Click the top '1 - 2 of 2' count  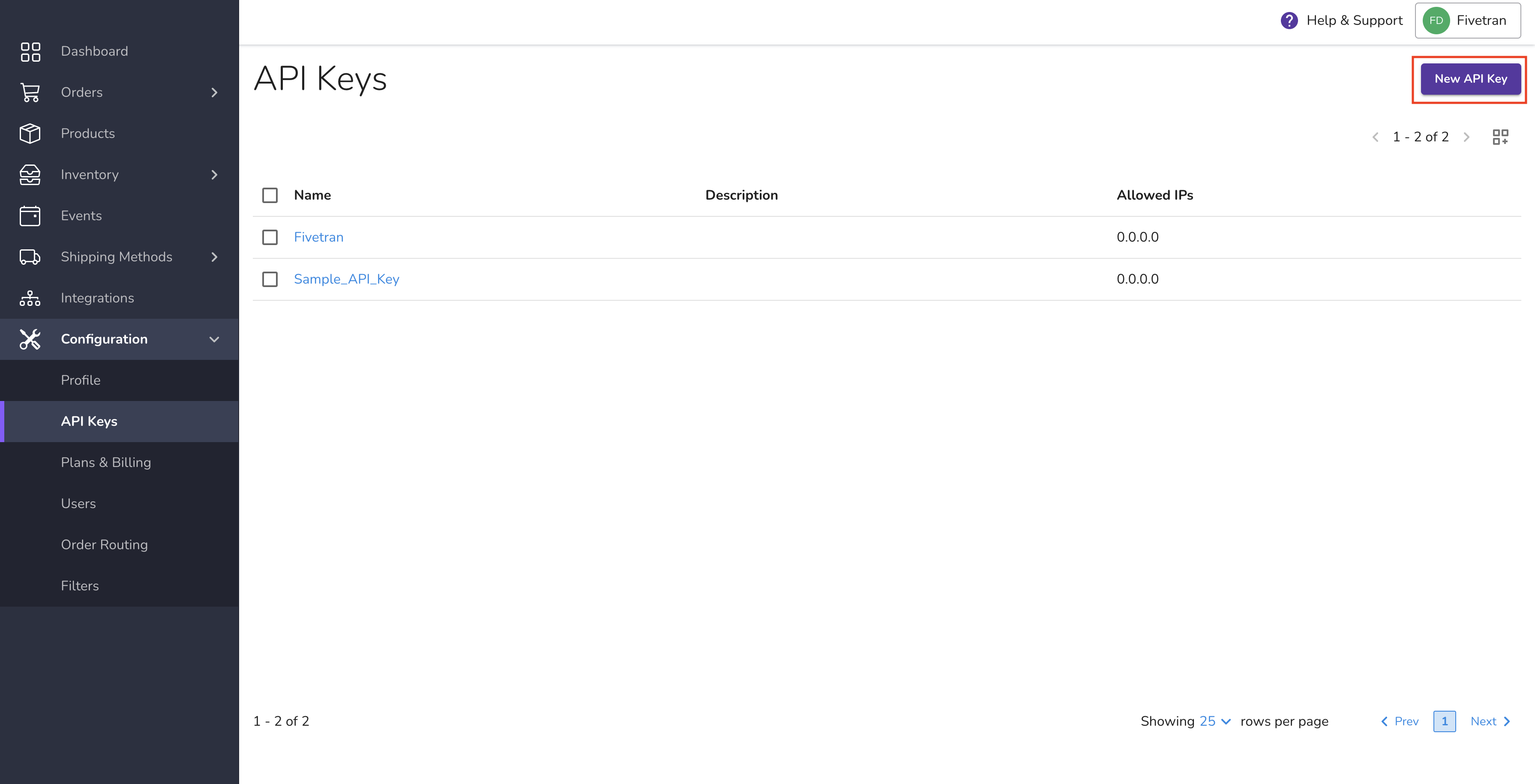pos(1421,137)
